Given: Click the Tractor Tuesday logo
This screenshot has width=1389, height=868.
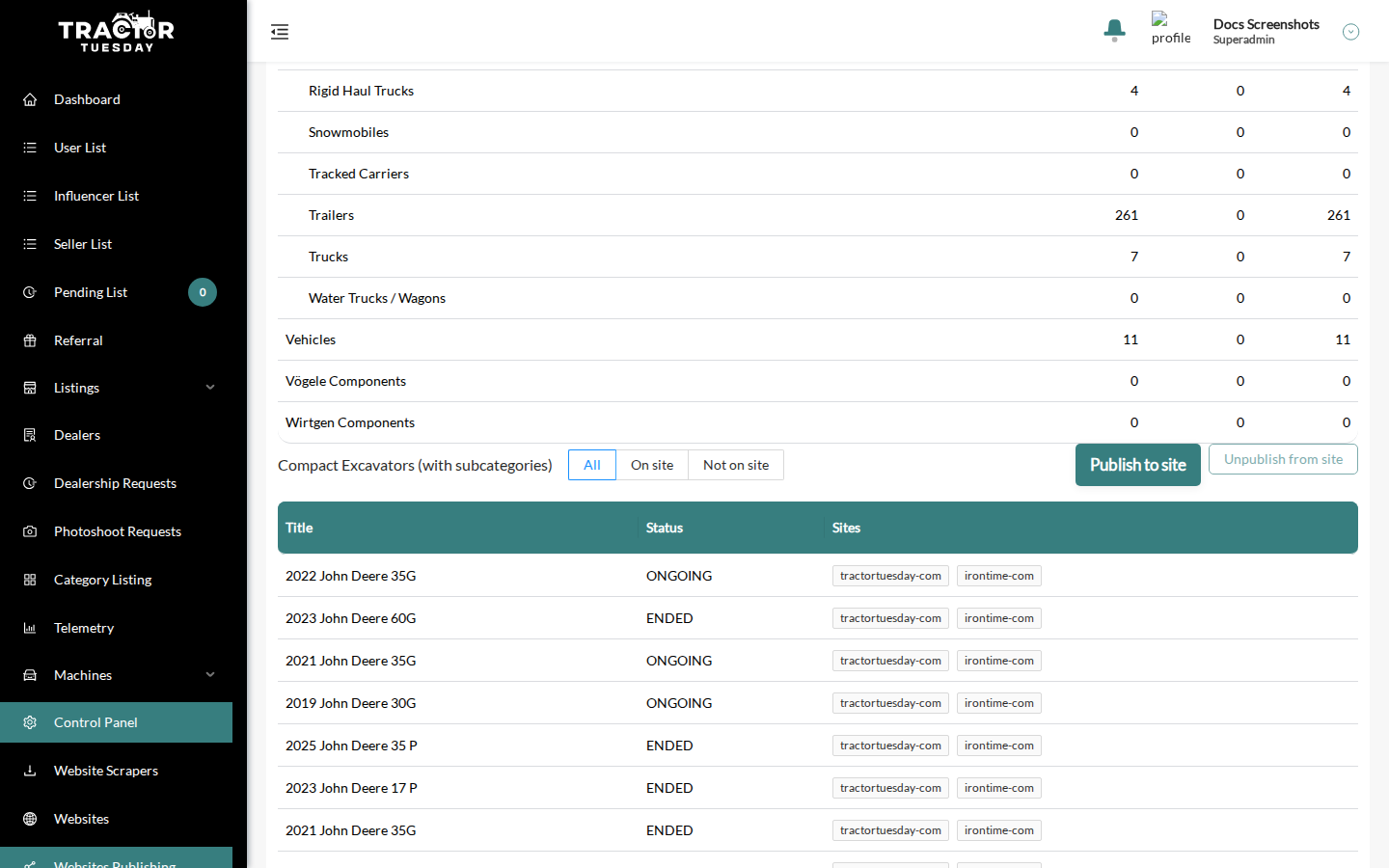Looking at the screenshot, I should (117, 32).
